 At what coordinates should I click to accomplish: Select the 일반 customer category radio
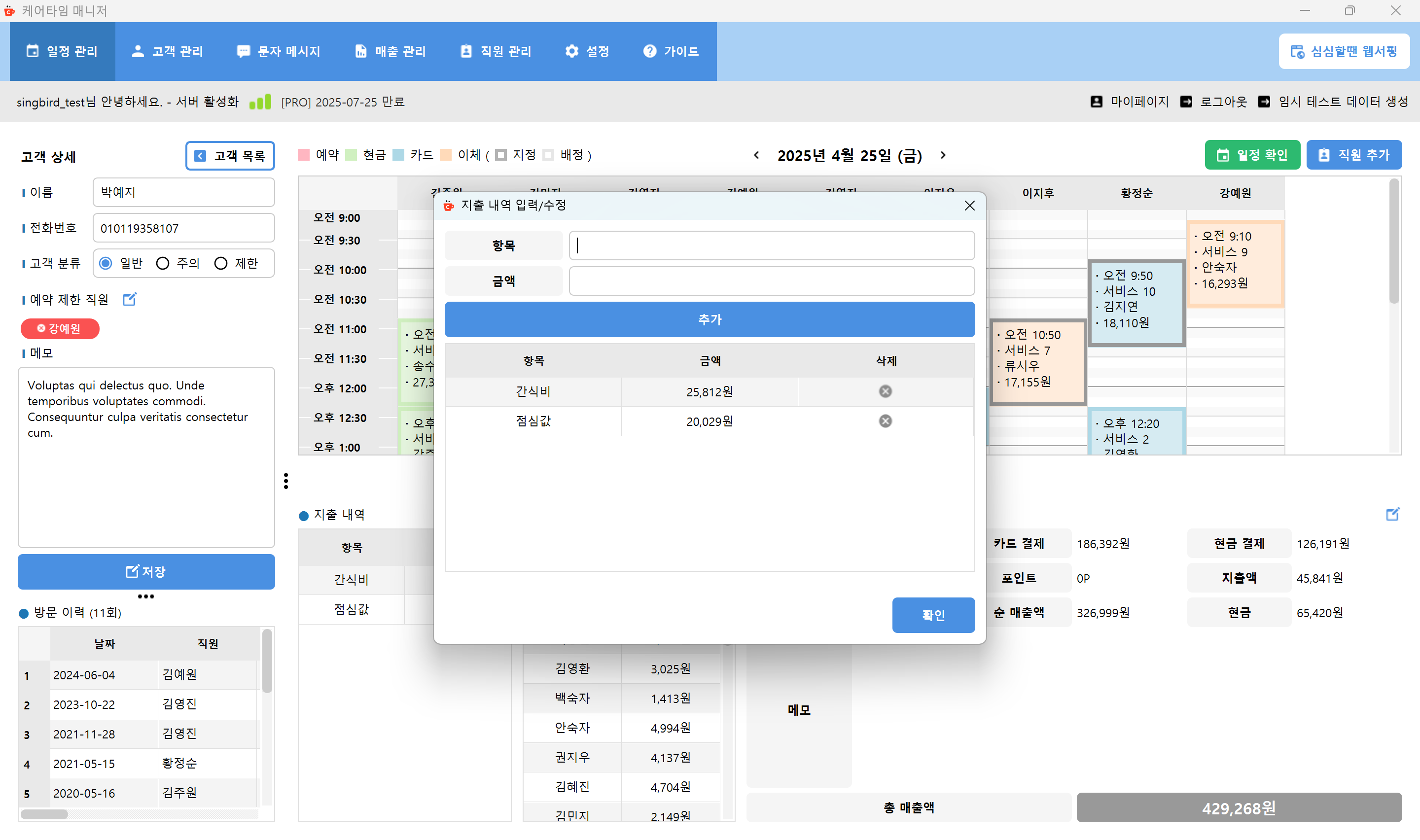[x=106, y=263]
